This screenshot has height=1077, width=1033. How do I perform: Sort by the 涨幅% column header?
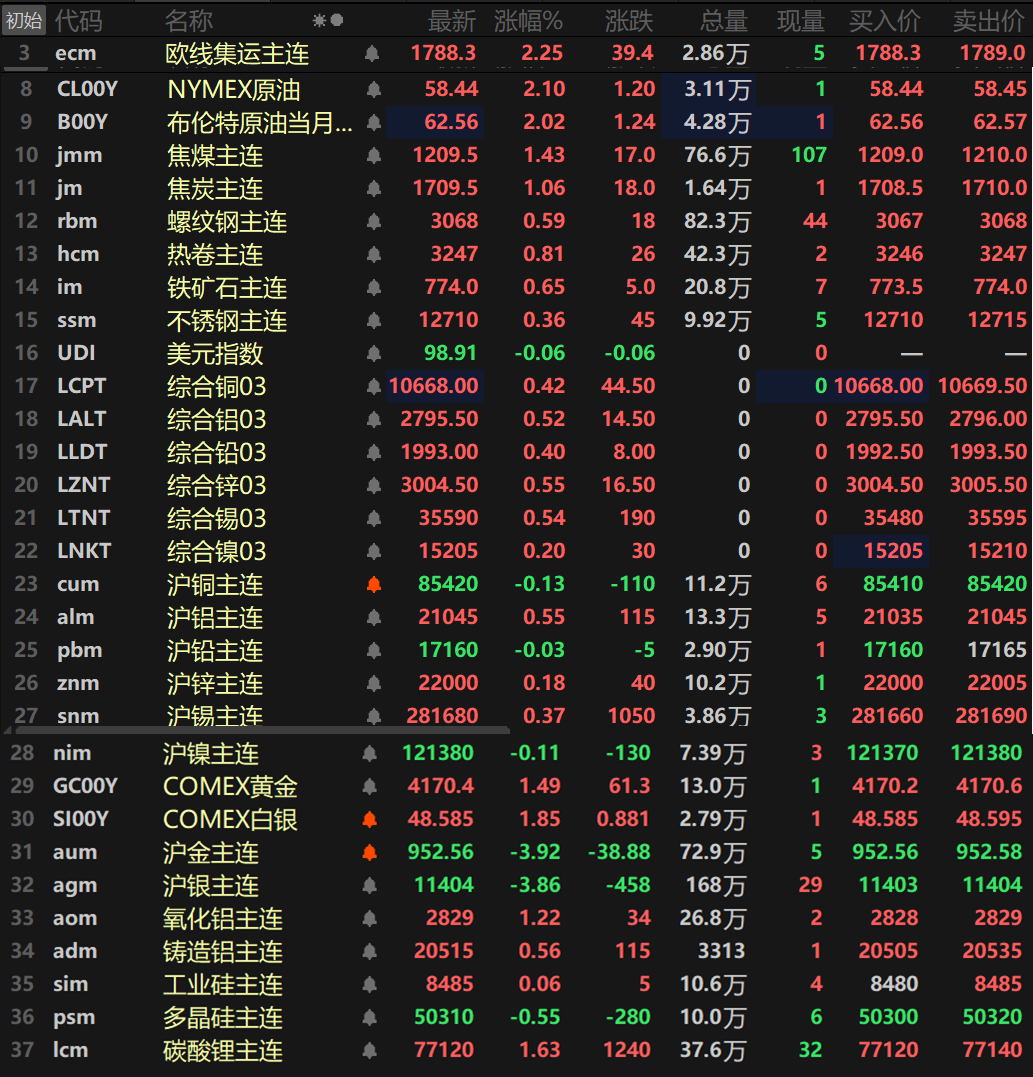tap(528, 20)
